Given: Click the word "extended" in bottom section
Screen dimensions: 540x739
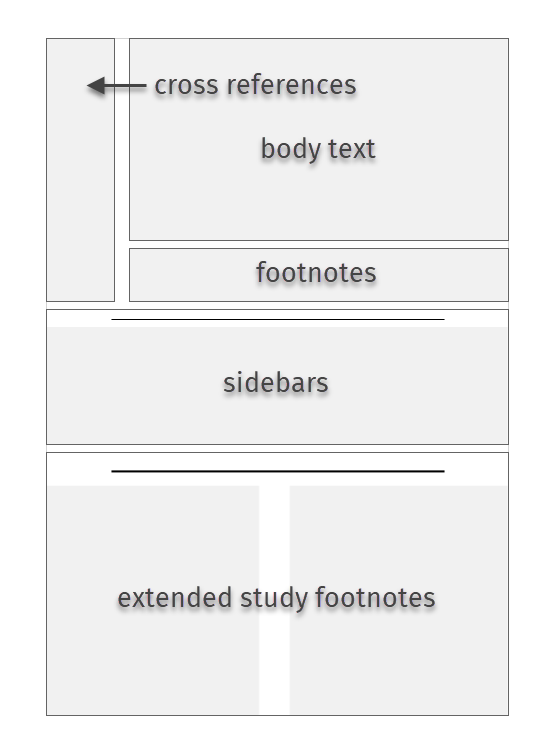Looking at the screenshot, I should (x=175, y=598).
